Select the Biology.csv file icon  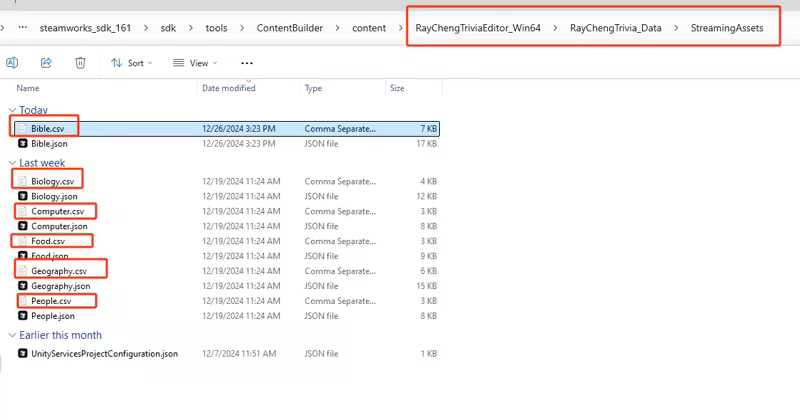[23, 181]
